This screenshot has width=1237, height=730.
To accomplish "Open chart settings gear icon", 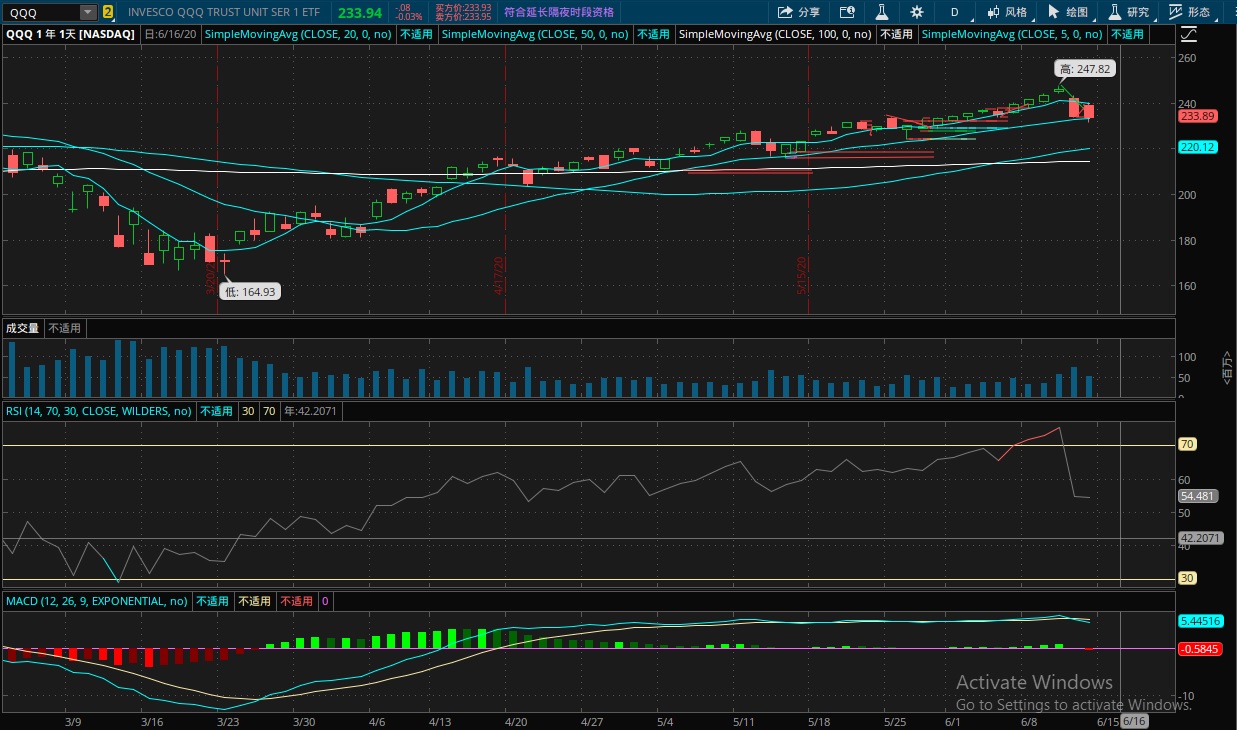I will coord(917,12).
